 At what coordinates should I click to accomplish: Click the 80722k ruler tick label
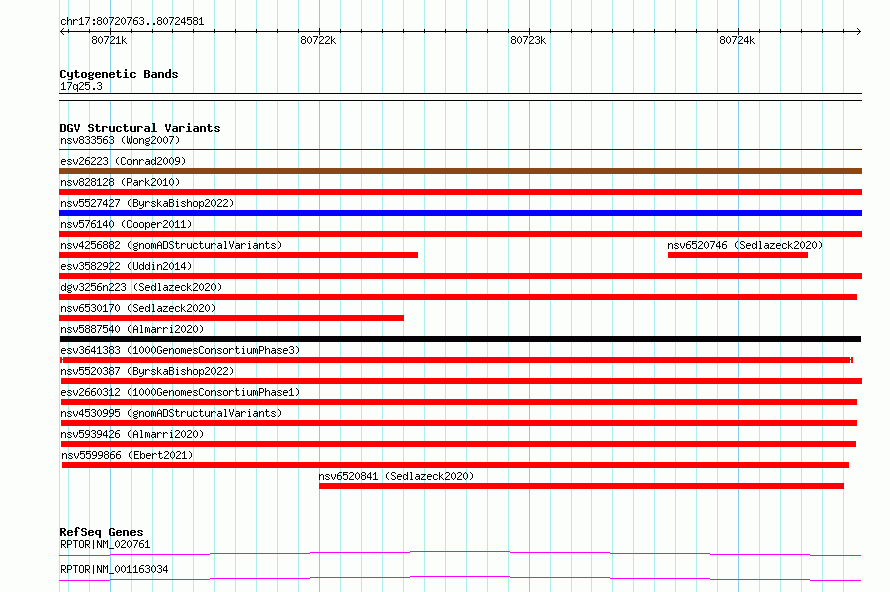click(318, 40)
